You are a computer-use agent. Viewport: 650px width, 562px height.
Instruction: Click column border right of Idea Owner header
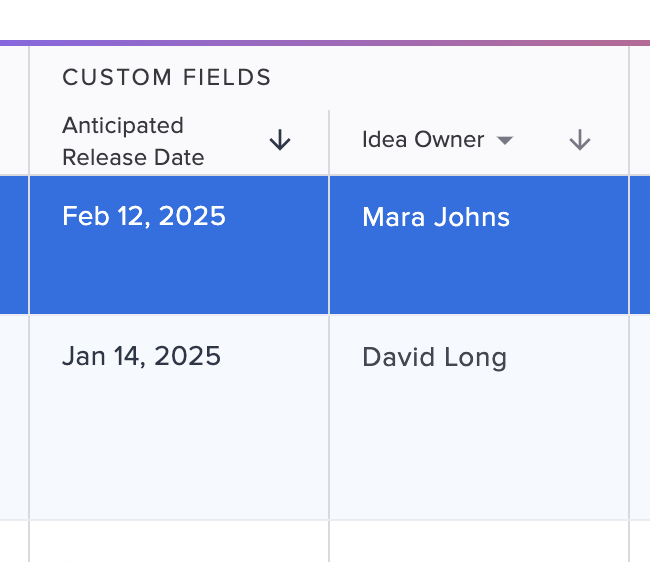click(629, 110)
